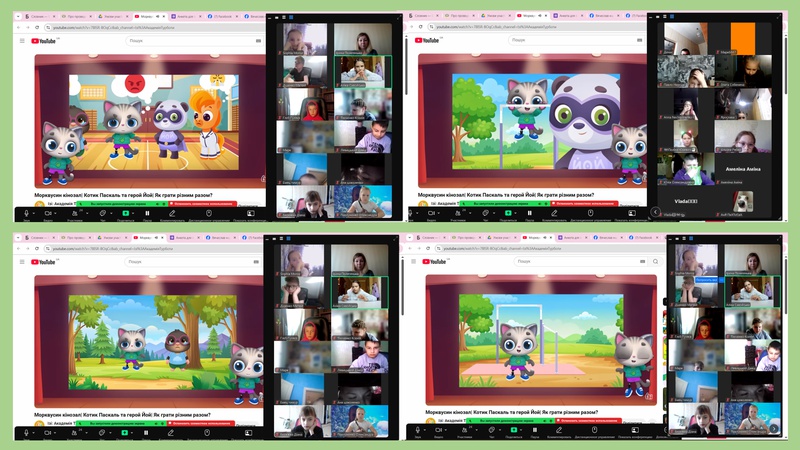Expand video options chevron in top-right Zoom toolbar

point(439,213)
